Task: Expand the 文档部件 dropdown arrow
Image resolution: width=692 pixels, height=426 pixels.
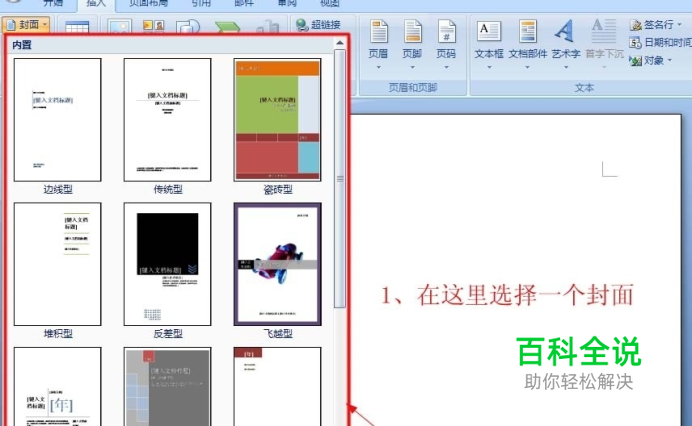Action: tap(527, 68)
